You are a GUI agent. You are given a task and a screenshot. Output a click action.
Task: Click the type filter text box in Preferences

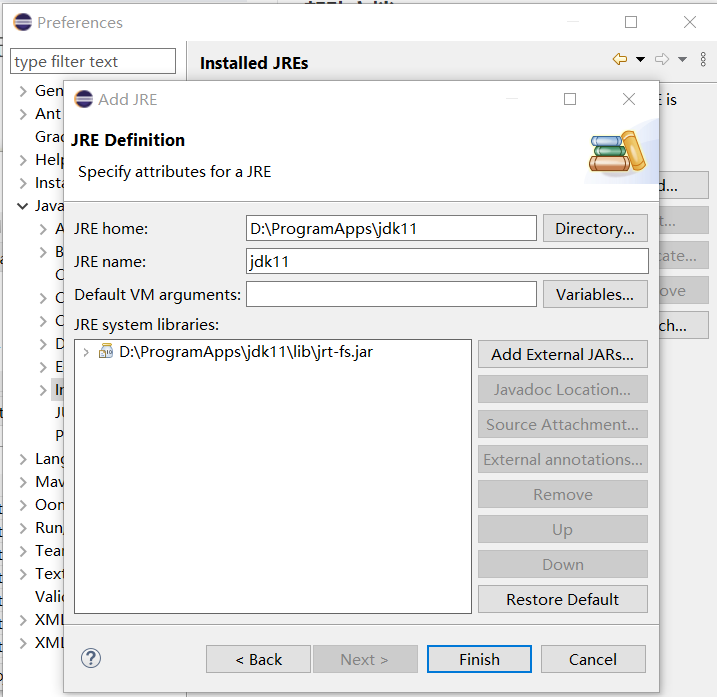click(x=93, y=61)
